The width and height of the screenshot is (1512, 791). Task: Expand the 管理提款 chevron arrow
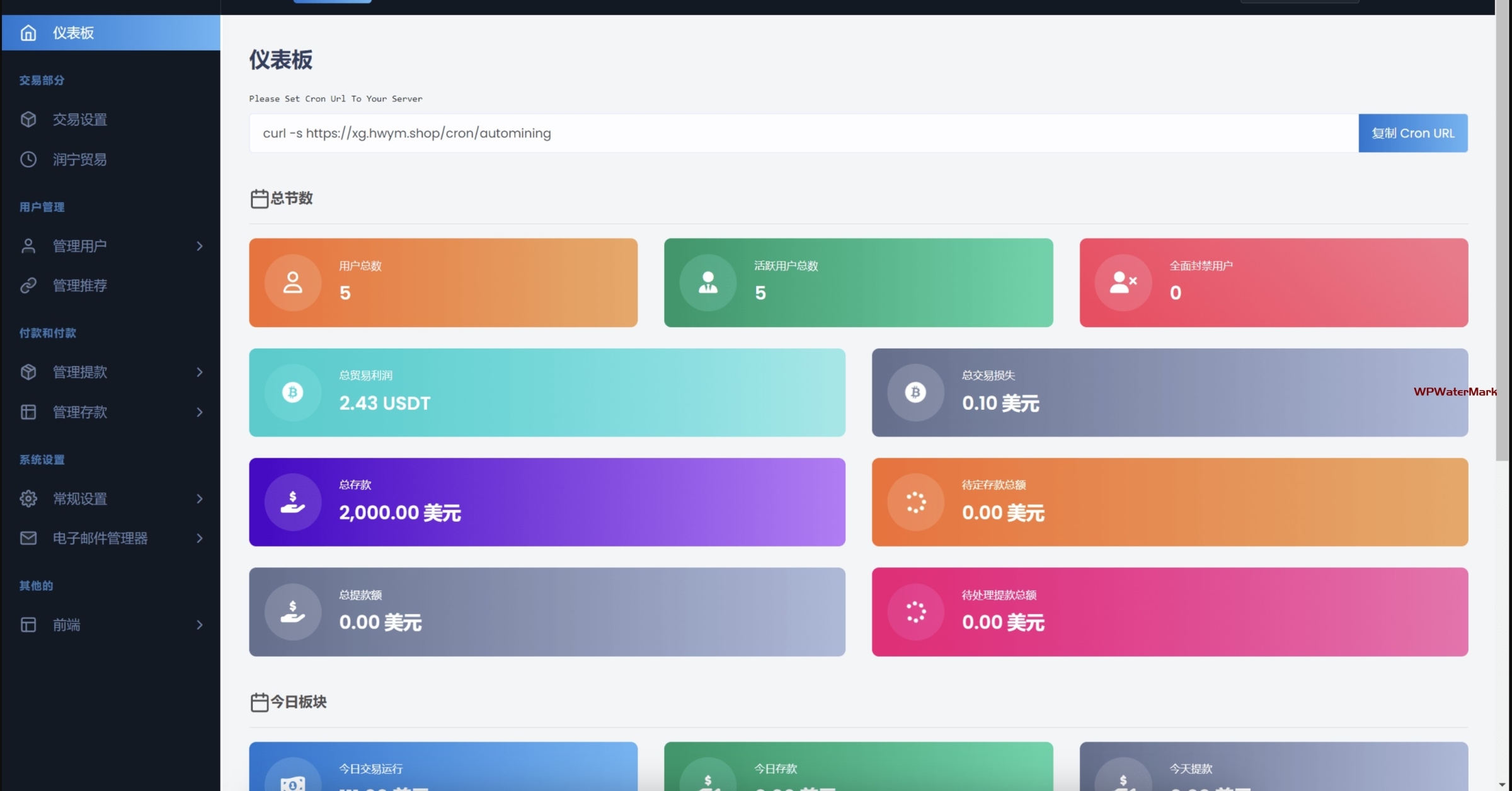(200, 372)
